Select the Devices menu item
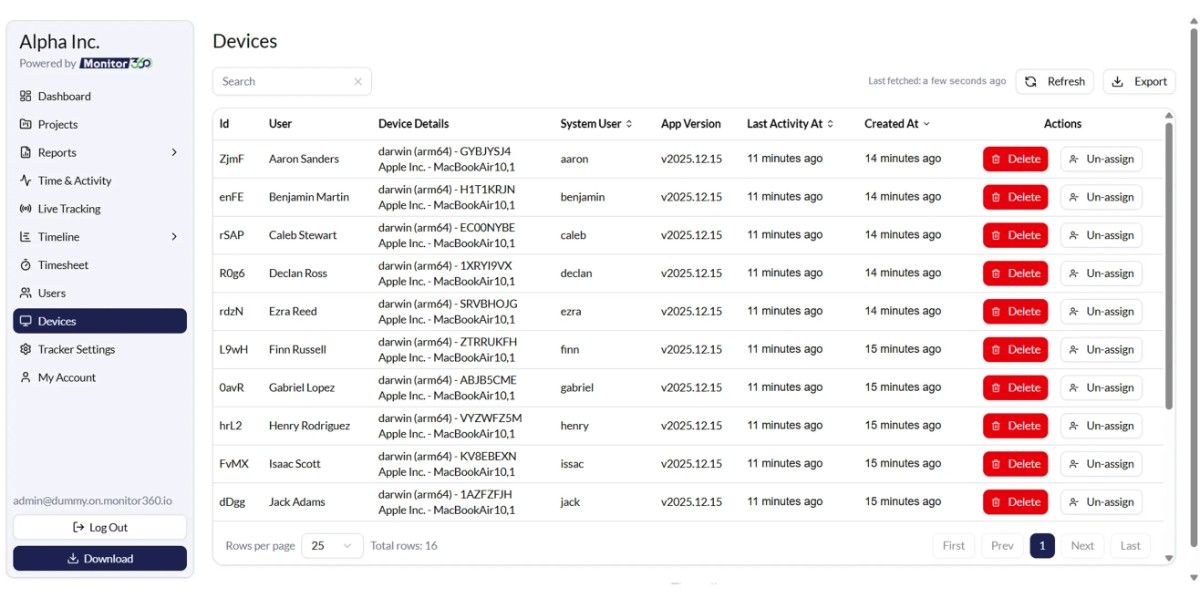Screen dimensions: 1200x598 57,321
